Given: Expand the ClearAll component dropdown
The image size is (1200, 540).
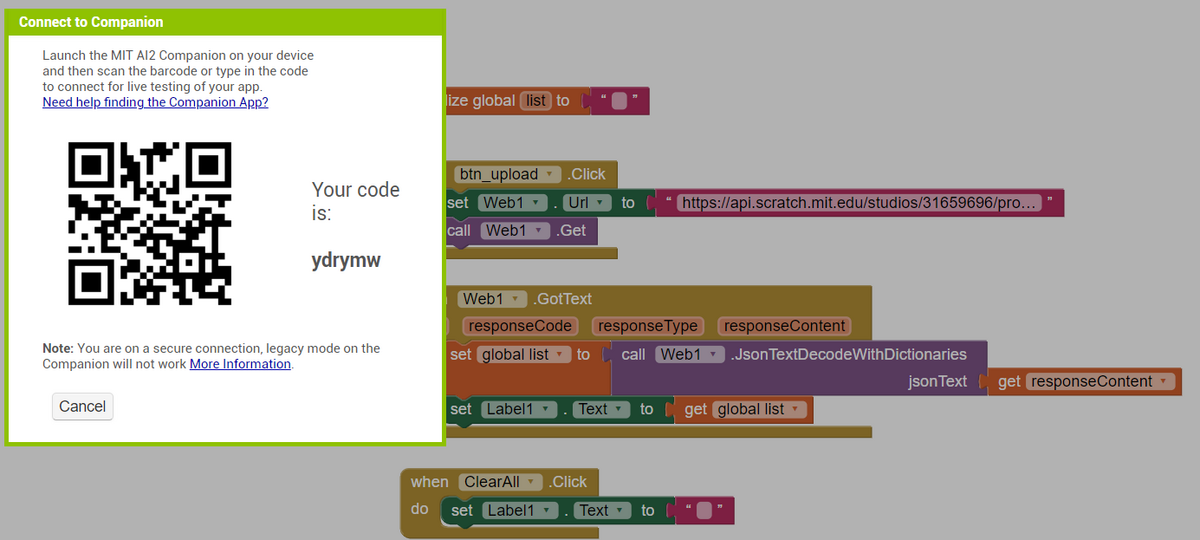Looking at the screenshot, I should (x=533, y=482).
